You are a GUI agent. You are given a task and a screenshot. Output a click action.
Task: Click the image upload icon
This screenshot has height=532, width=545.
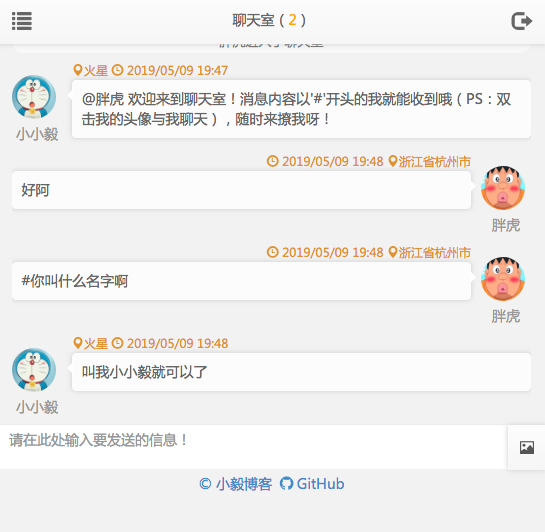(527, 447)
